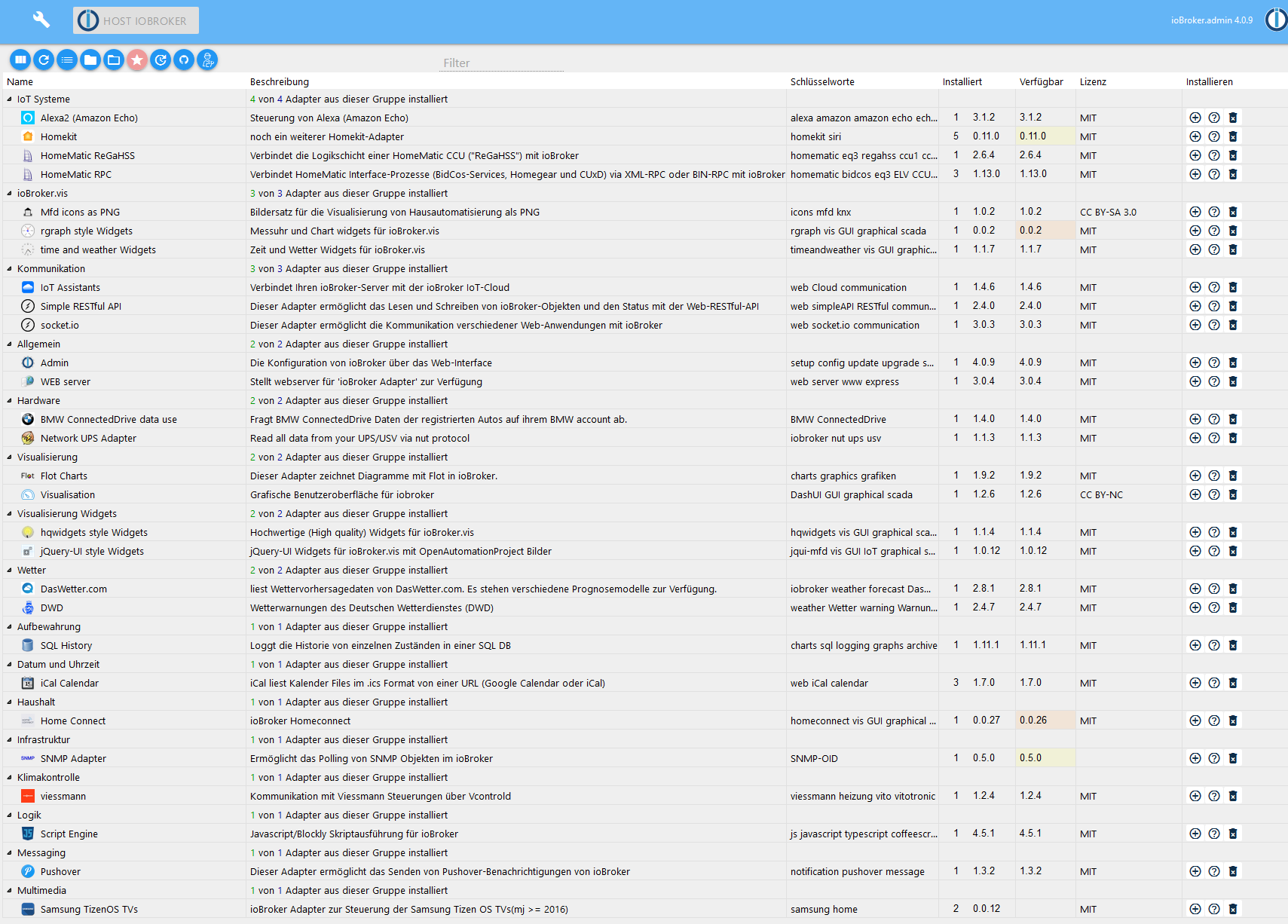This screenshot has width=1288, height=924.
Task: Open readme for Flot Charts
Action: pos(1214,476)
